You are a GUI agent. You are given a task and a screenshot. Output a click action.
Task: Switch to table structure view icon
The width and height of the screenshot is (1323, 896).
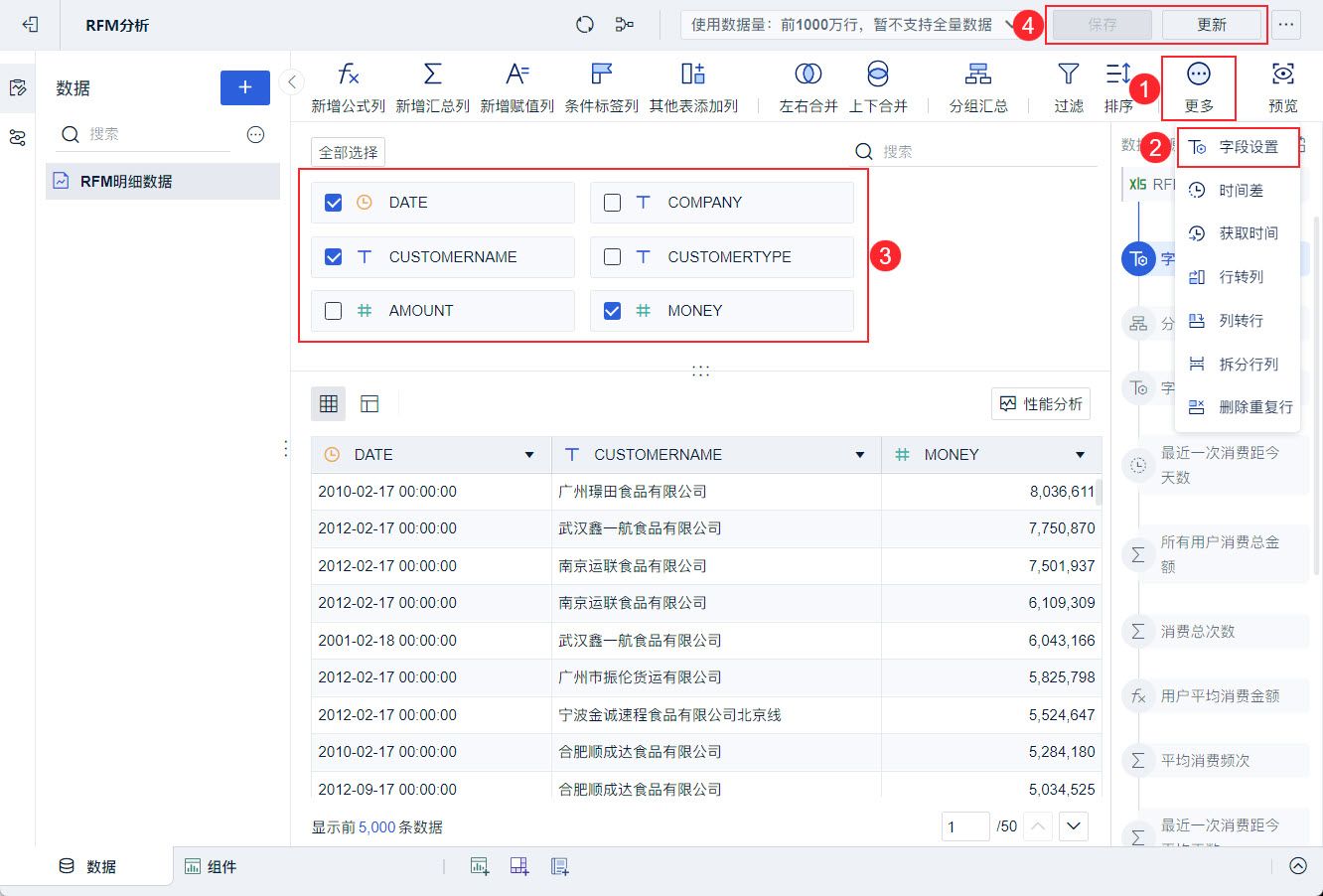tap(369, 403)
